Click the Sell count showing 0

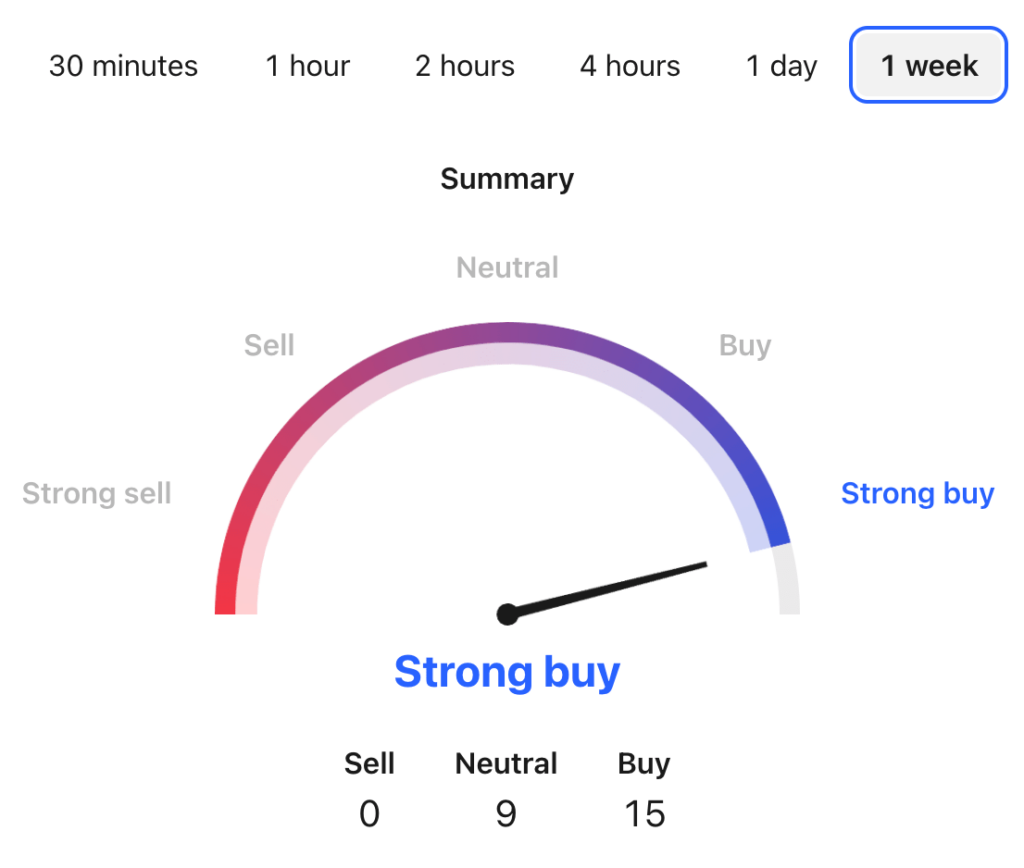pos(369,814)
